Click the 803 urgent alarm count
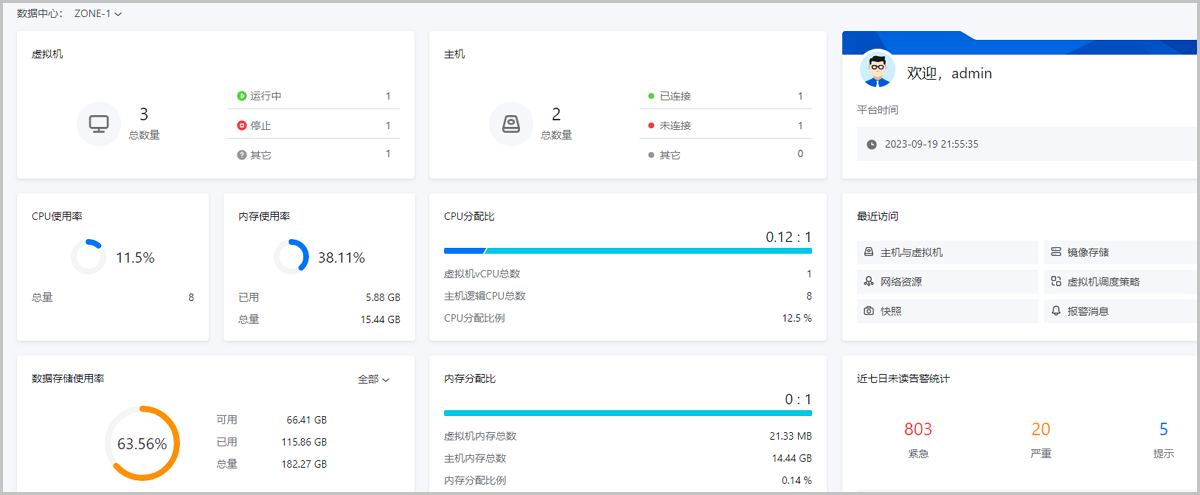 tap(917, 430)
